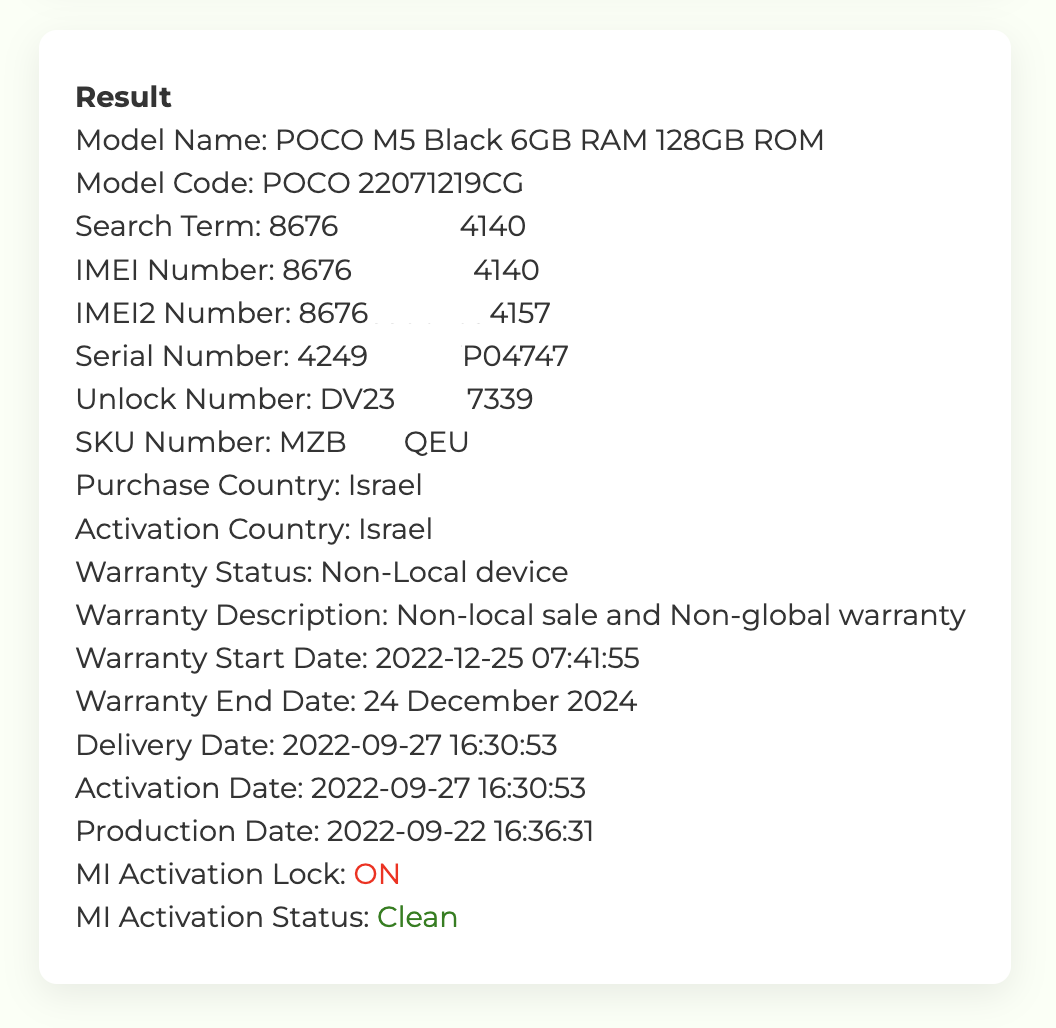Image resolution: width=1056 pixels, height=1028 pixels.
Task: Click the Purchase Country Israel line
Action: [x=249, y=486]
